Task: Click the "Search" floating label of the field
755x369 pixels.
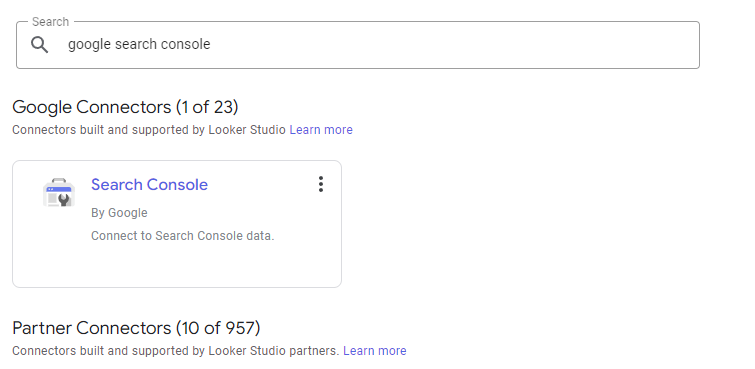Action: tap(51, 22)
